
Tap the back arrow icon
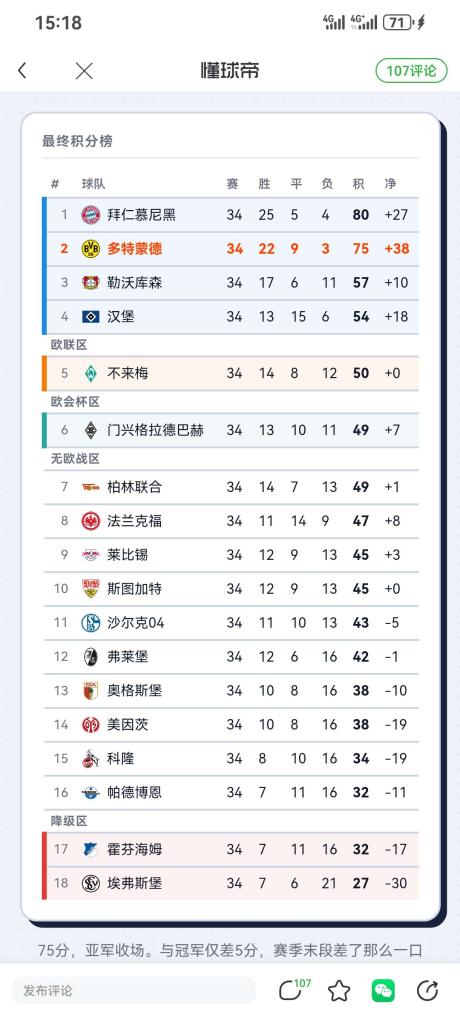22,71
